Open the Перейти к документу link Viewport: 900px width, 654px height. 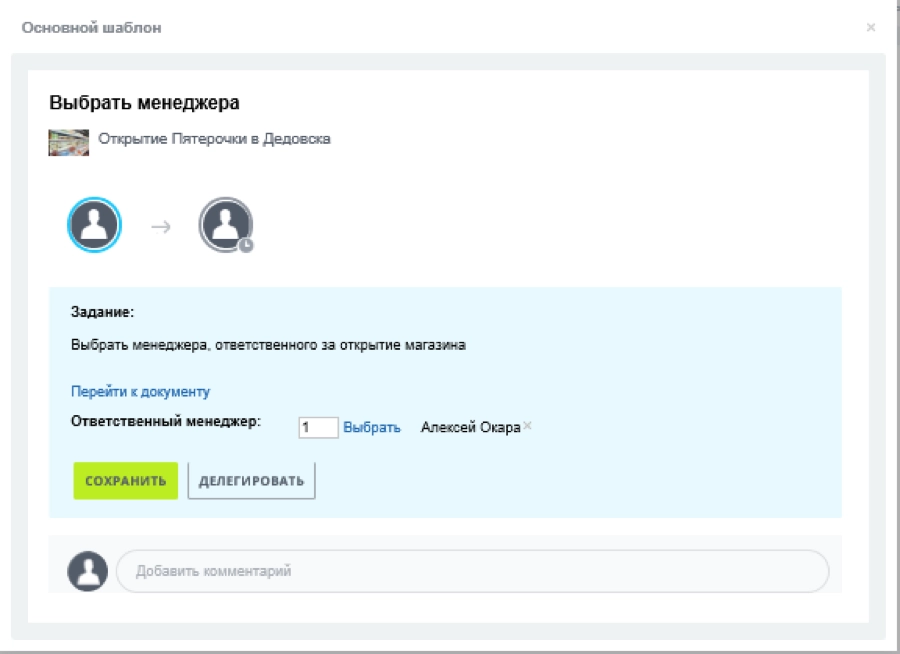click(140, 392)
